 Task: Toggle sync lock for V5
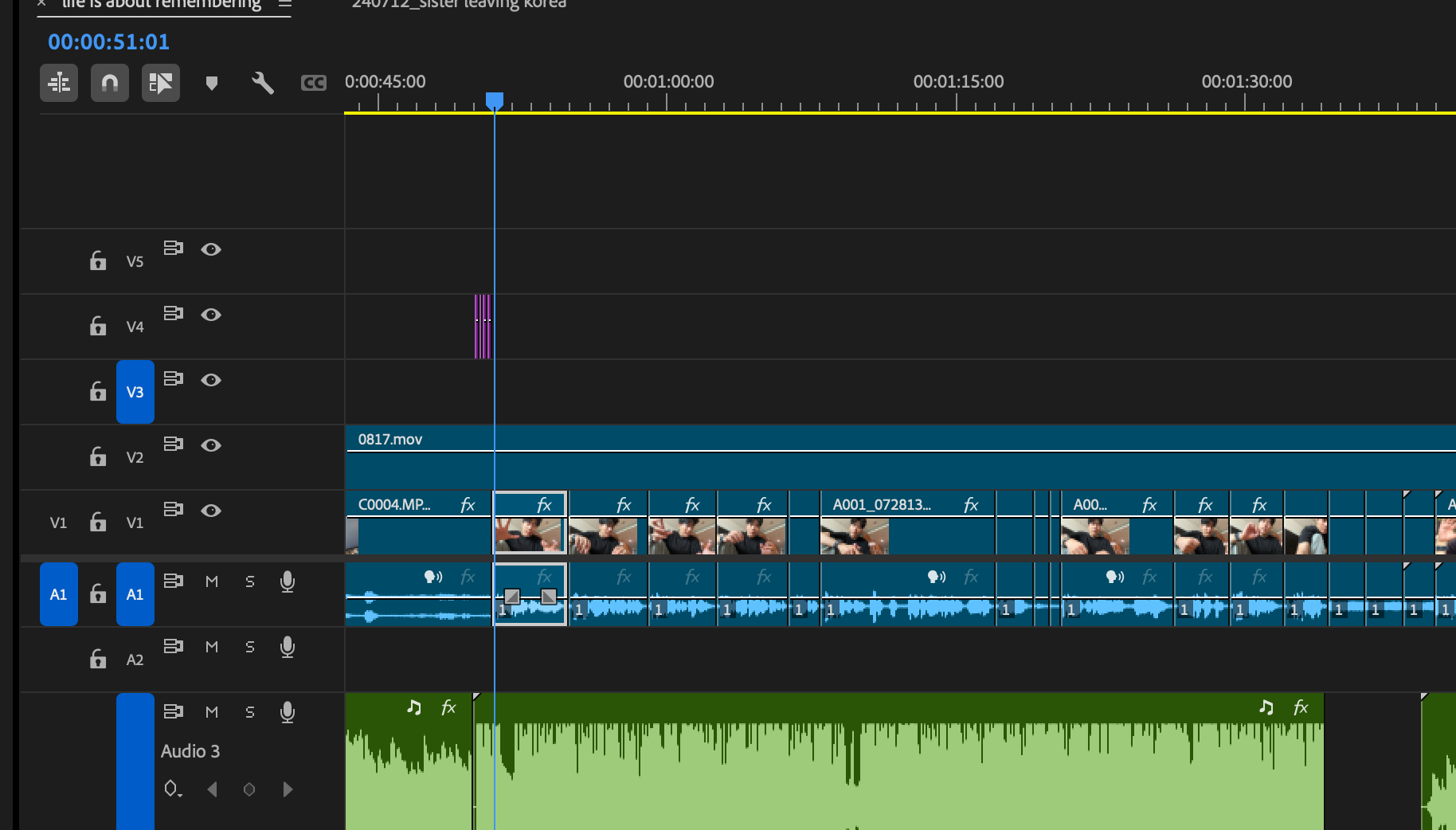[x=174, y=249]
